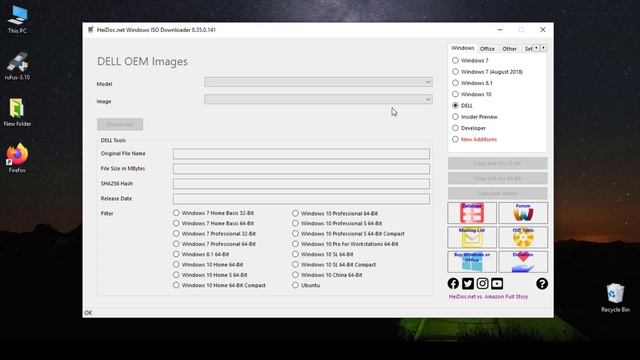Click the HeiDoc app title bar icon

(91, 30)
